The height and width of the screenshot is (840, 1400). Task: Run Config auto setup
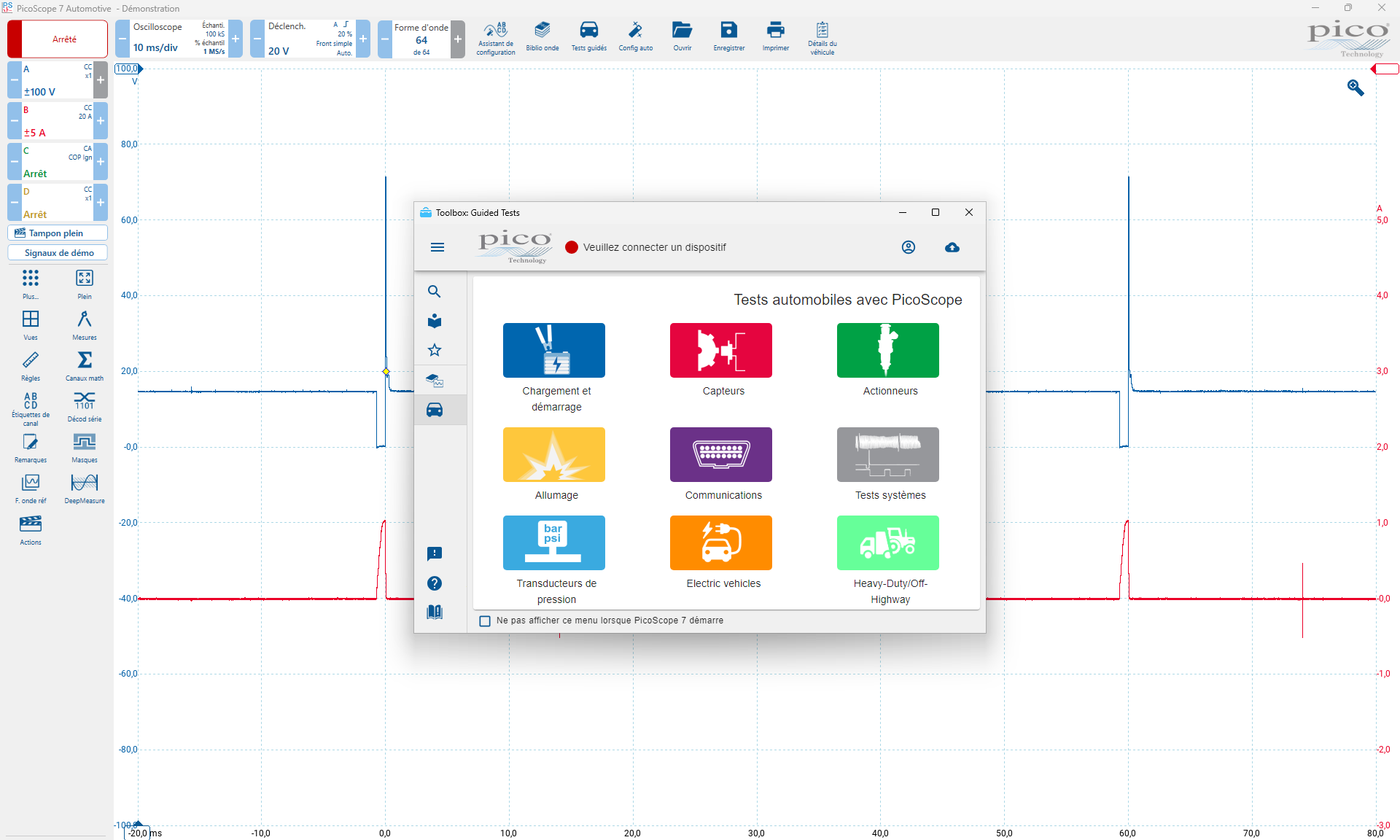[636, 36]
